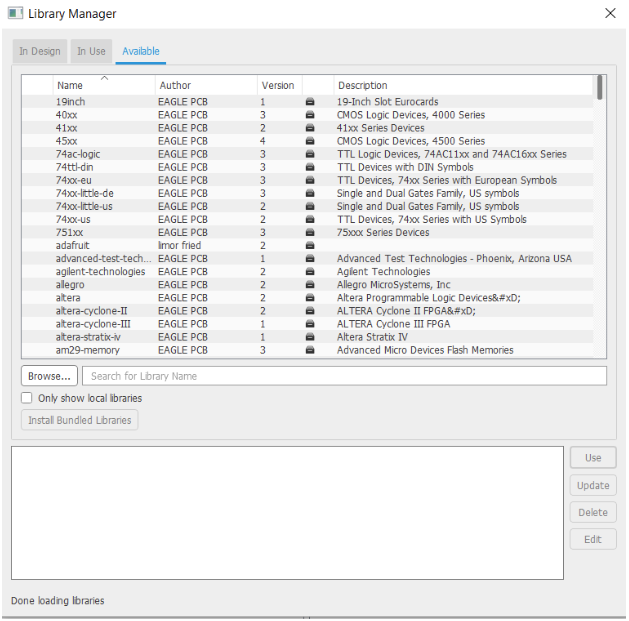Click the library icon for the allegro row
The image size is (629, 621).
pyautogui.click(x=310, y=285)
